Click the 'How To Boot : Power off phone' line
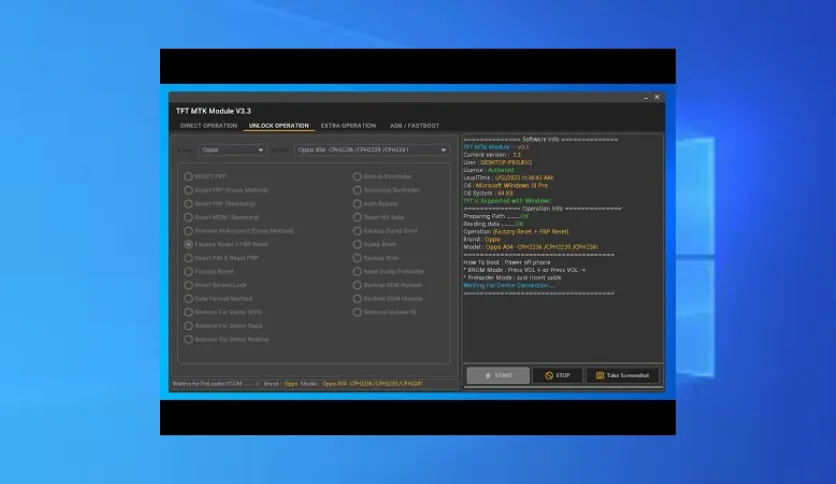Screen dimensions: 836x484 (x=507, y=262)
